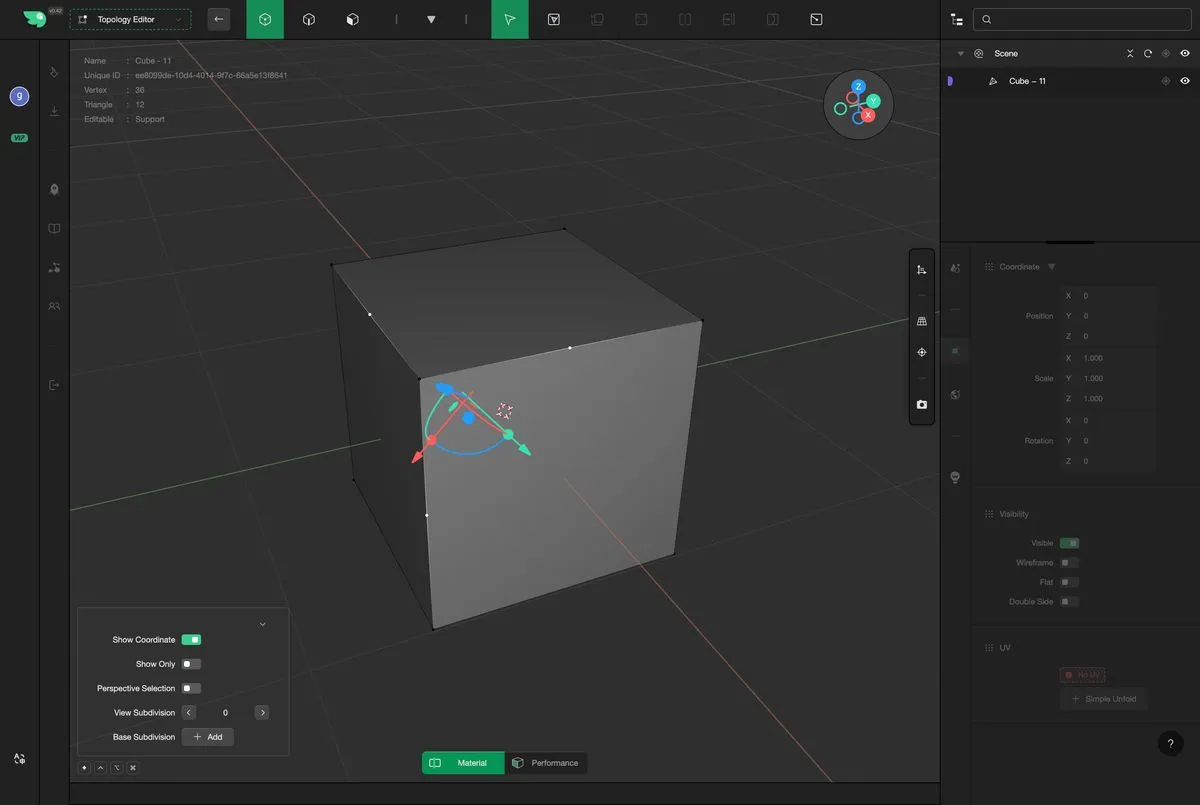
Task: Click the back arrow button in toolbar
Action: pos(219,19)
